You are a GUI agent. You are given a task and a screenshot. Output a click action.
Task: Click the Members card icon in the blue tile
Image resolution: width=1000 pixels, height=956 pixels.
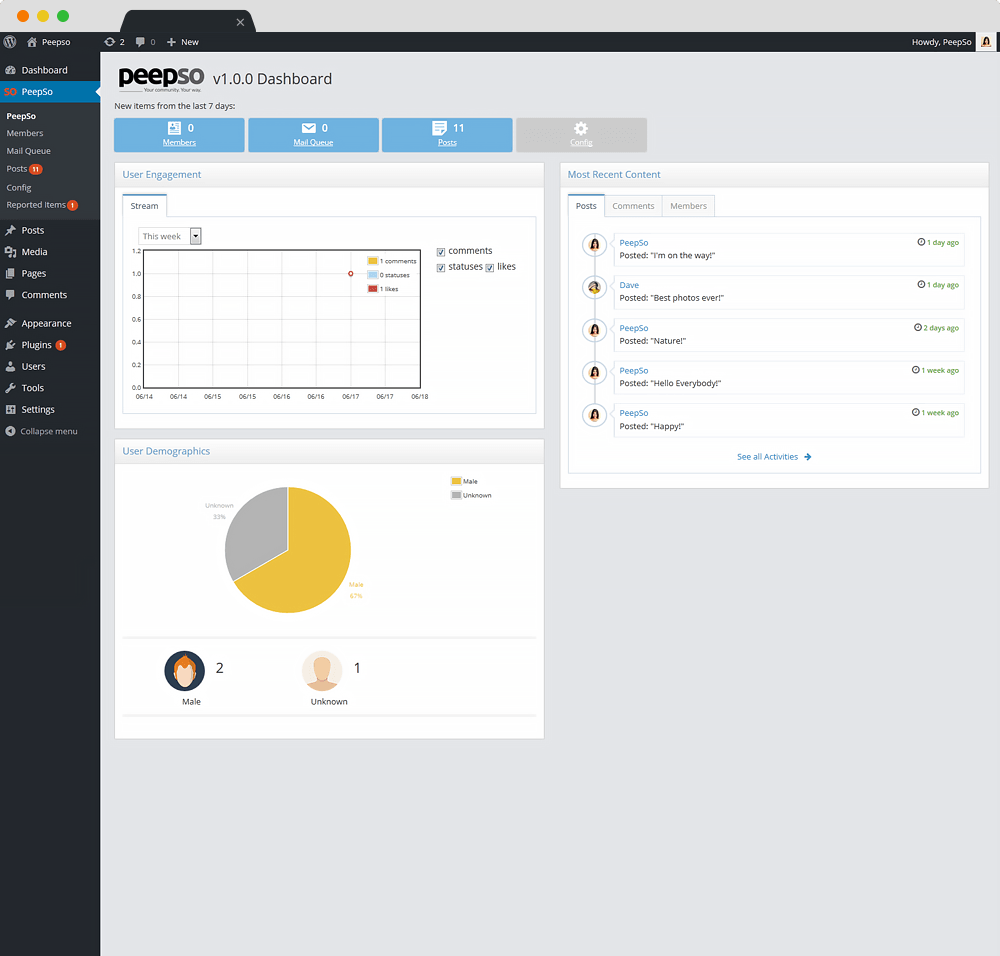click(174, 128)
